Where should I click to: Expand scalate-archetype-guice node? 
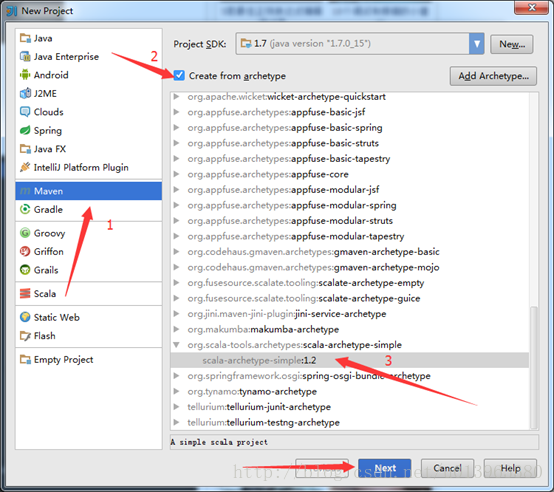click(x=176, y=298)
